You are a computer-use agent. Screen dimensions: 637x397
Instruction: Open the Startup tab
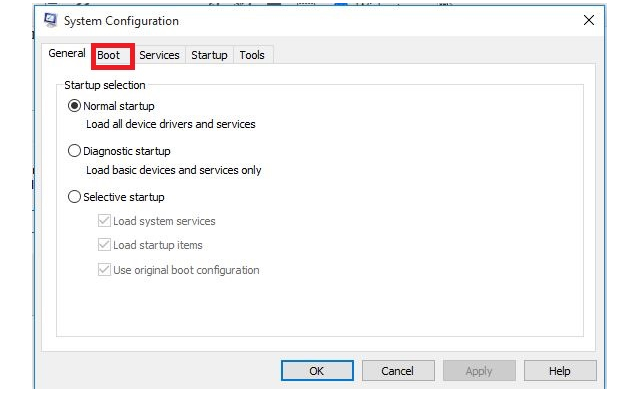click(x=209, y=55)
